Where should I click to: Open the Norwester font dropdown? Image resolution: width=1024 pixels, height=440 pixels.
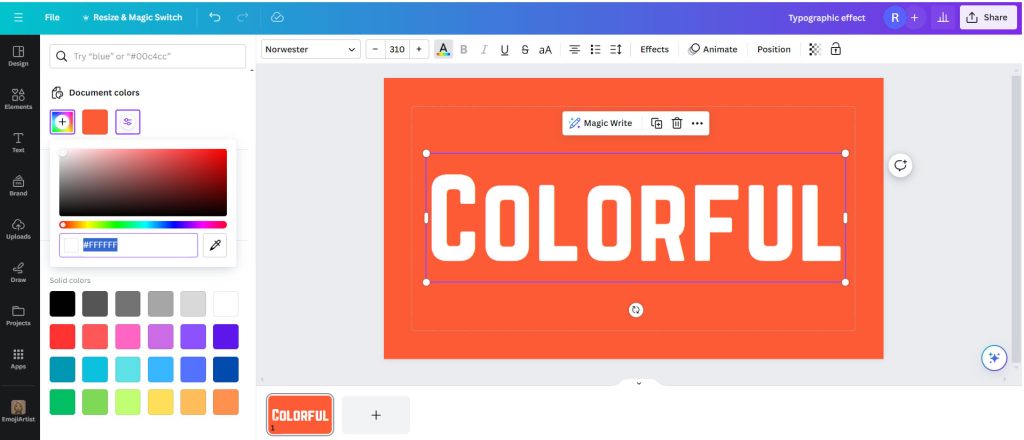pyautogui.click(x=310, y=49)
